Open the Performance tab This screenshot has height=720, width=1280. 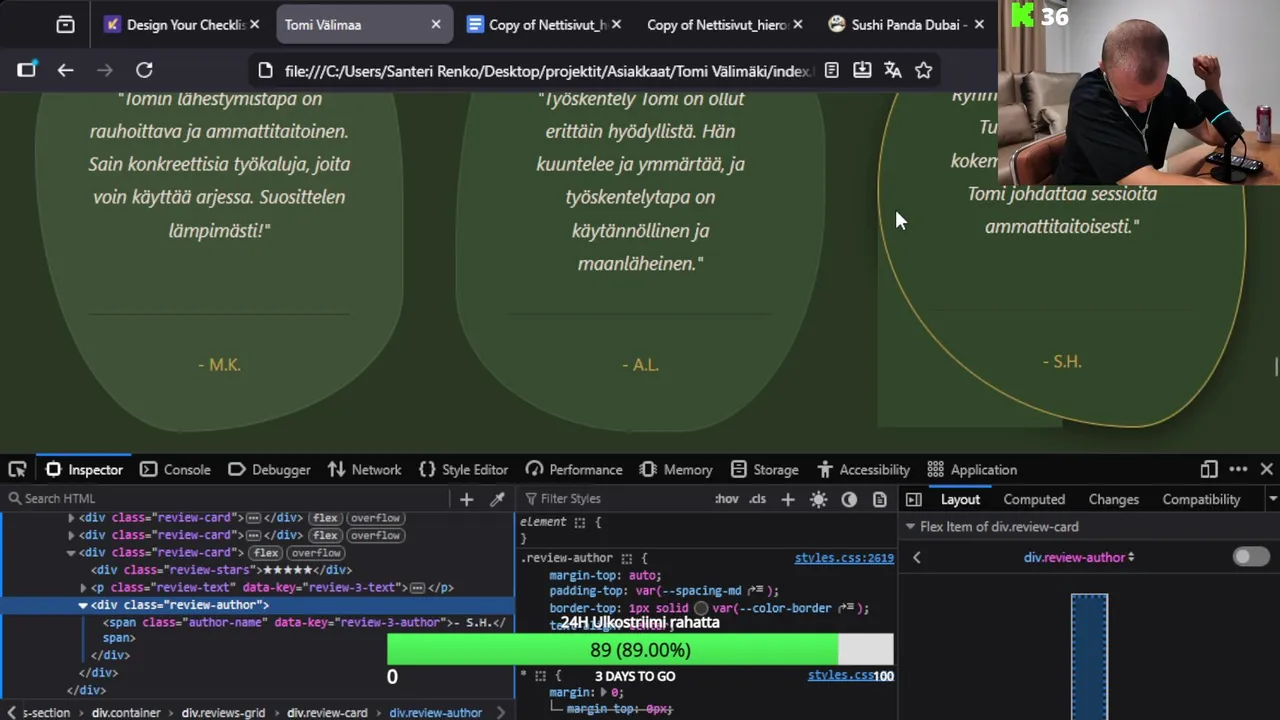574,469
